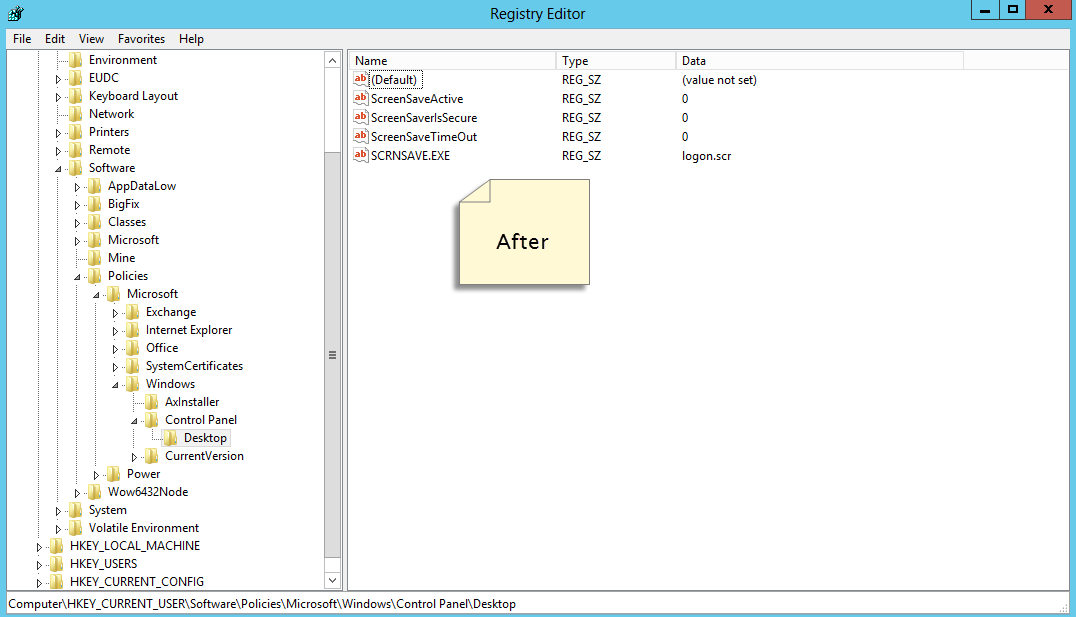This screenshot has height=617, width=1076.
Task: Expand the HKEY_LOCAL_MACHINE node
Action: point(38,545)
